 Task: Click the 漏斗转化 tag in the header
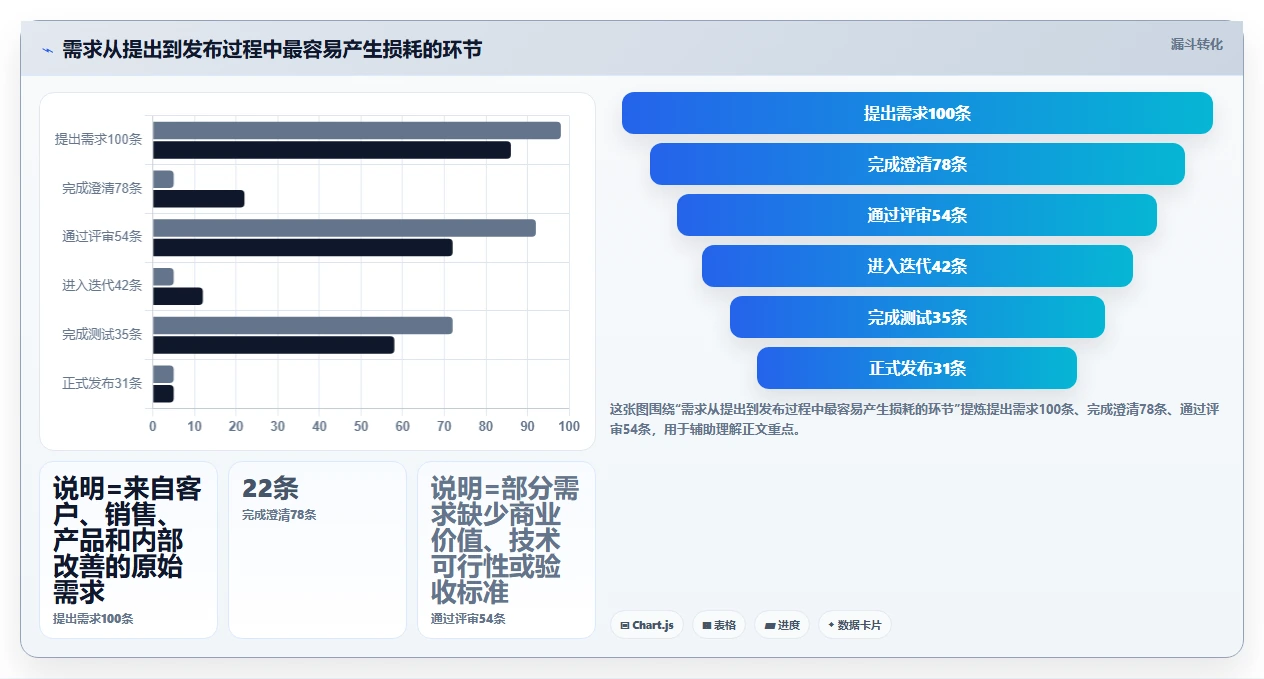[1196, 44]
